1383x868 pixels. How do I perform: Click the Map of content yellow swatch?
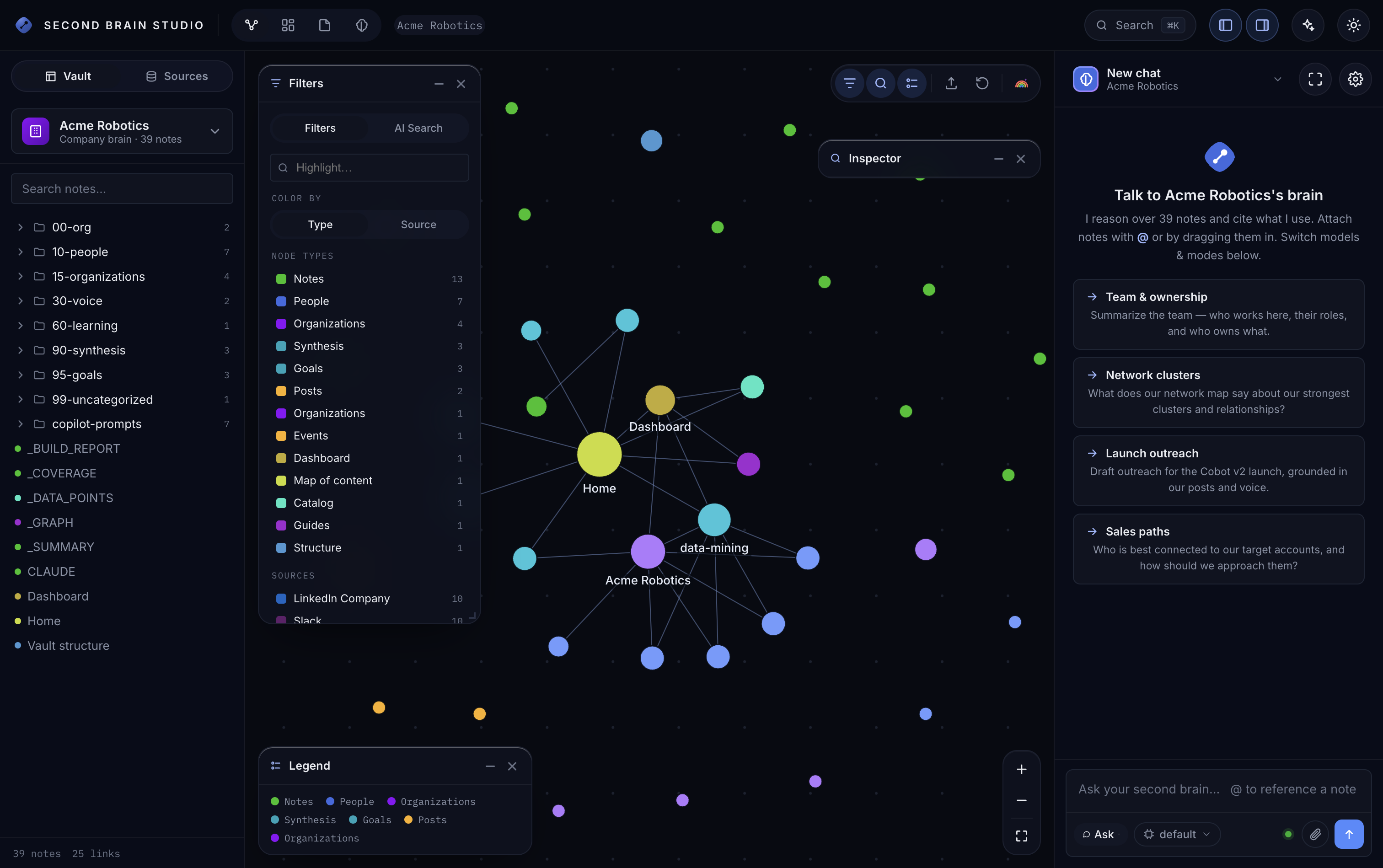tap(281, 481)
